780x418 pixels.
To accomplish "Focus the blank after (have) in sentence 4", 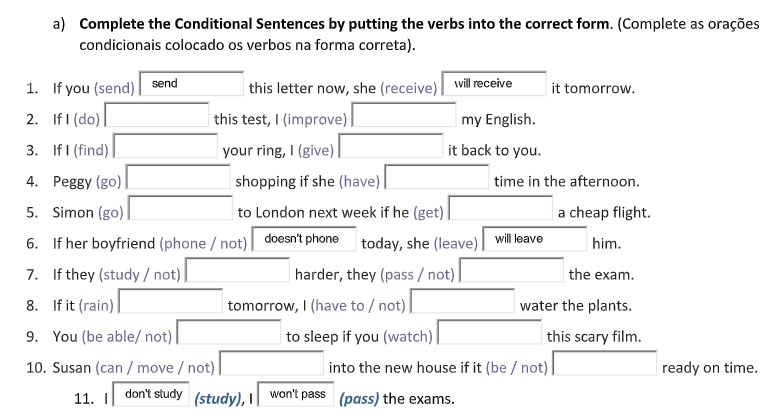I will pos(437,177).
